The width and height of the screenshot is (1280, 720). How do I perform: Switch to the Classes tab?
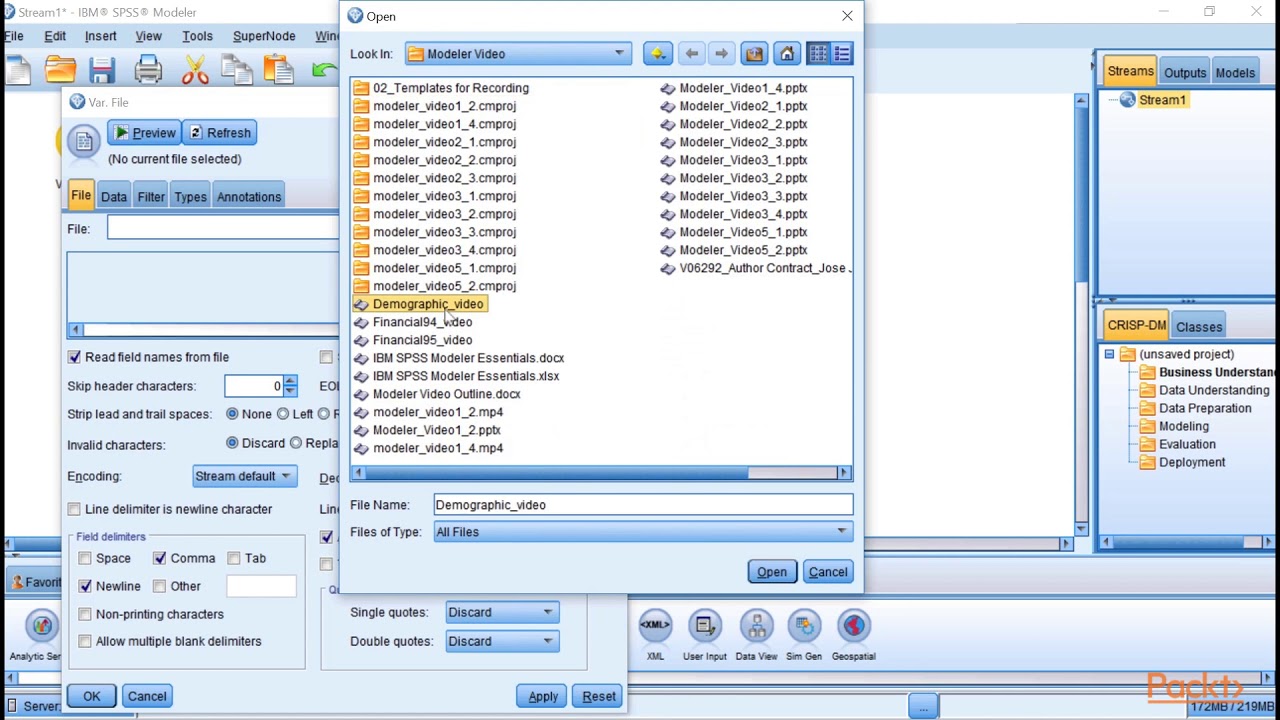1199,327
